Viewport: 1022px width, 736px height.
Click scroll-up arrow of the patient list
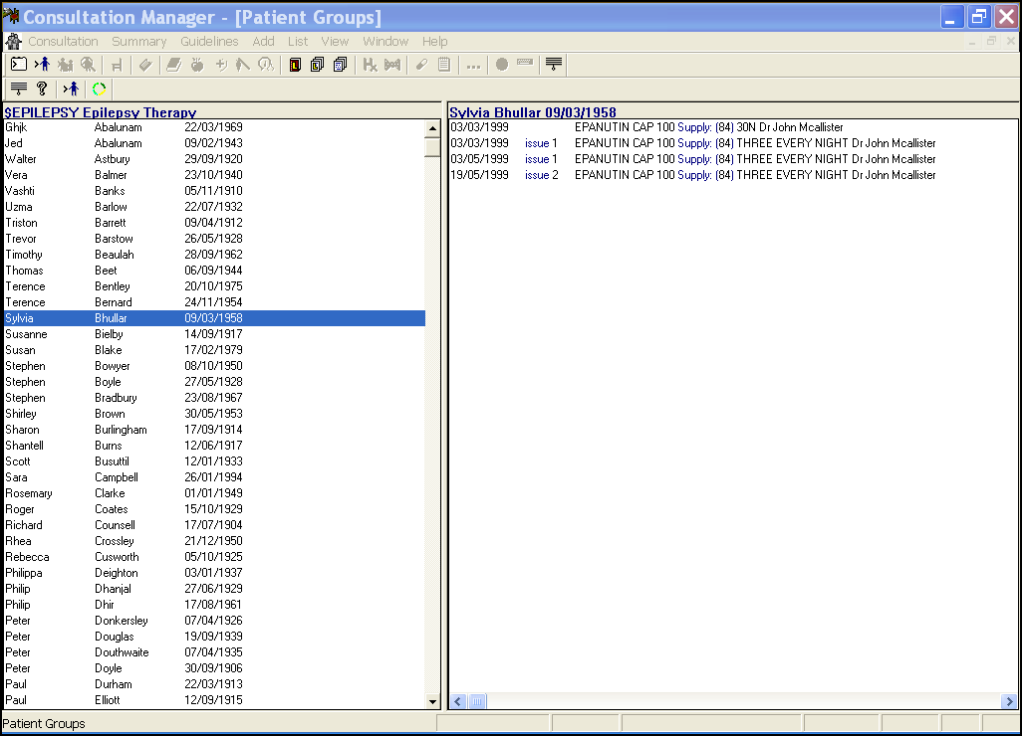[433, 128]
